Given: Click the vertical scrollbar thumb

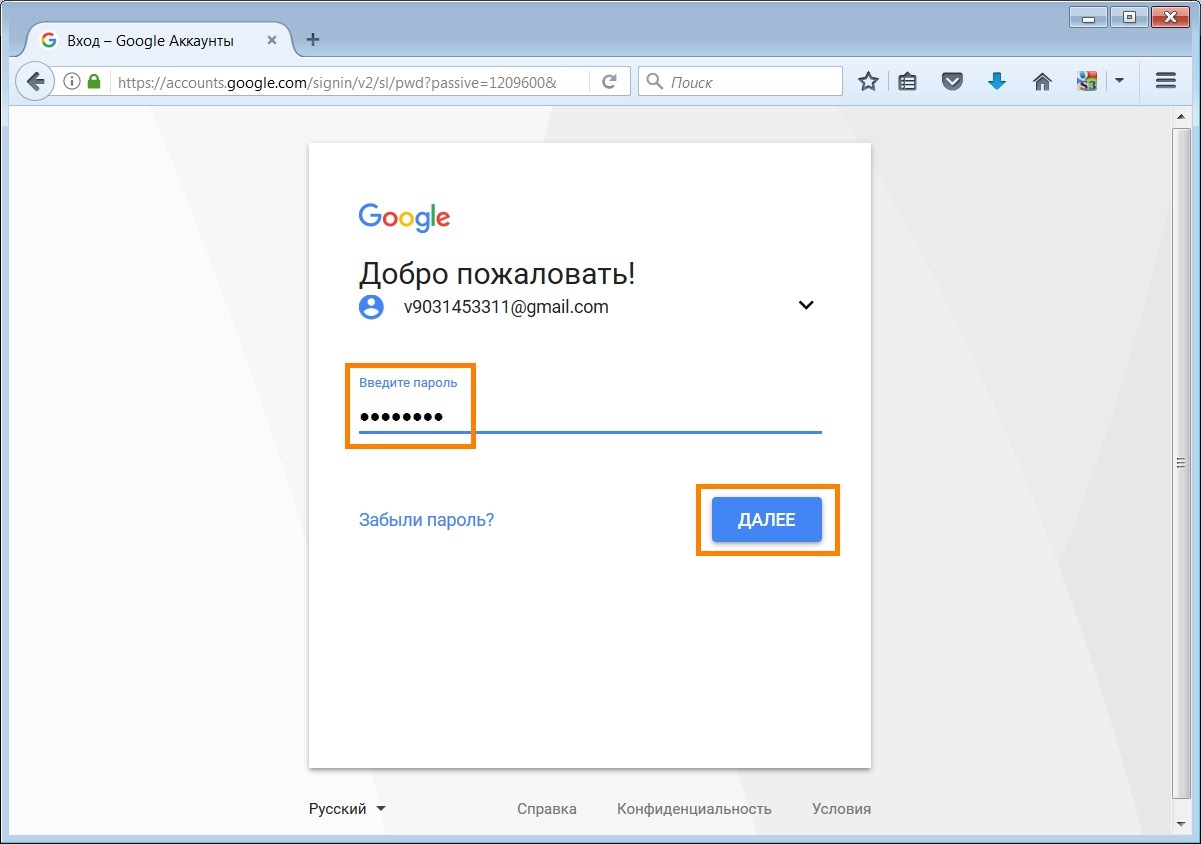Looking at the screenshot, I should [1181, 462].
